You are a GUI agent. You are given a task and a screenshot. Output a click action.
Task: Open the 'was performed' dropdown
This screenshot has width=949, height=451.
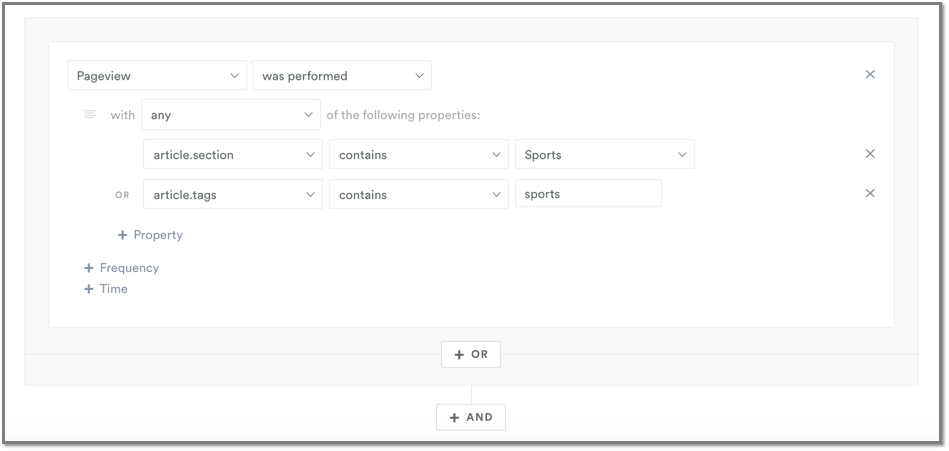click(342, 76)
